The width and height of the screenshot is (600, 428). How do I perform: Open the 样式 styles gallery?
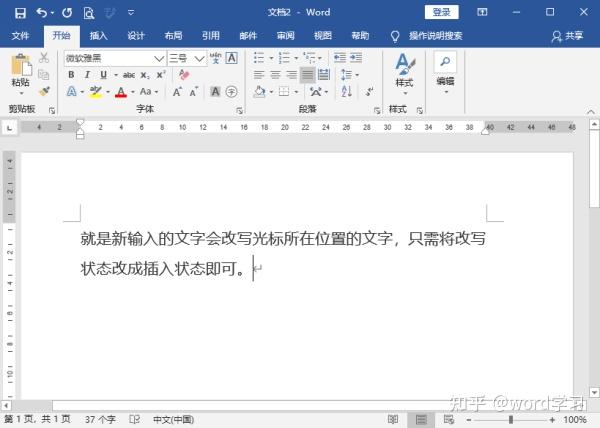tap(404, 75)
